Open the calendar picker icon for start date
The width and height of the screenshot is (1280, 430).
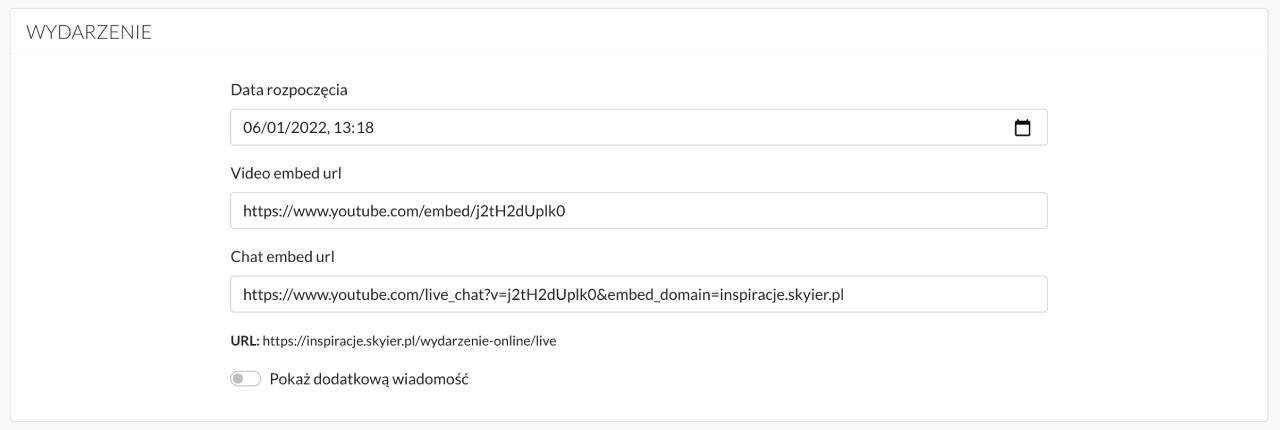coord(1022,128)
